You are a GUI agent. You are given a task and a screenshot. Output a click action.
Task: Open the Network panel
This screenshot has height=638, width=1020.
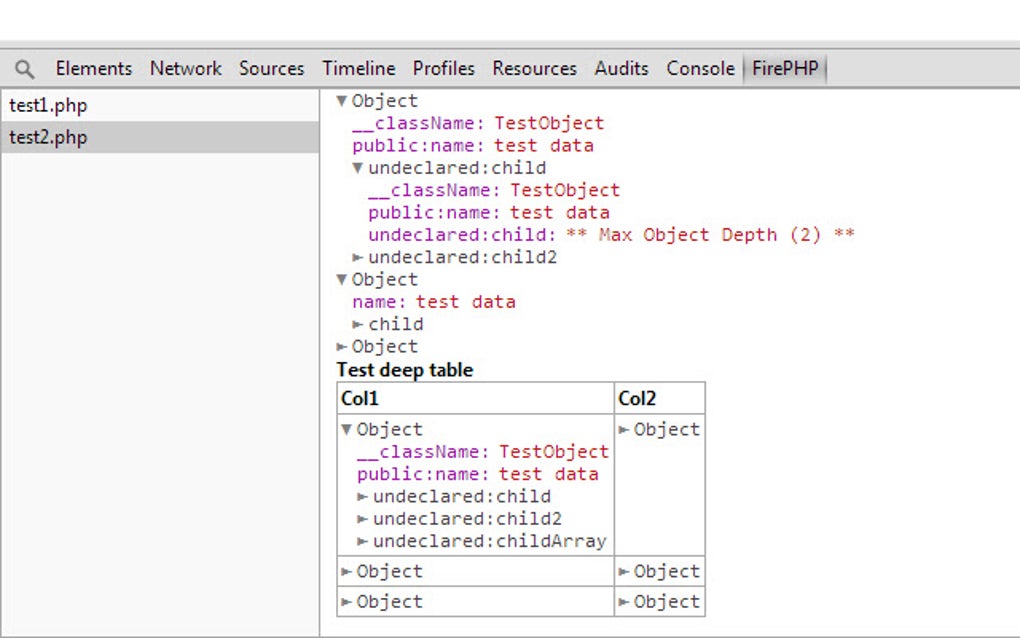(185, 68)
